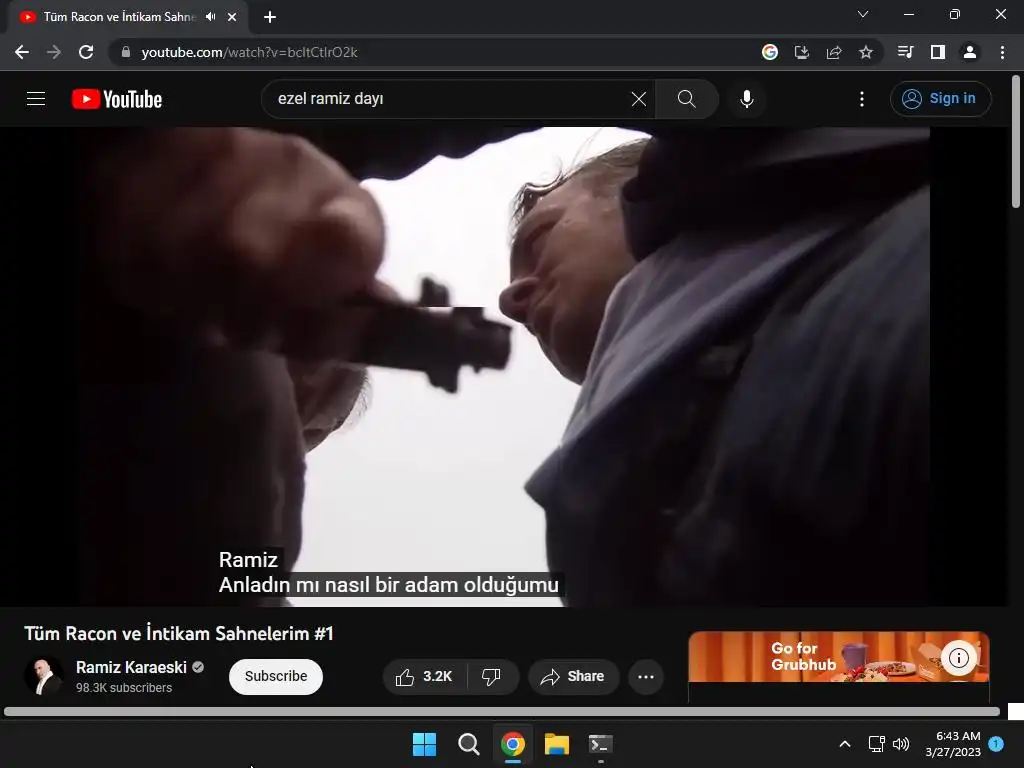Click the horizontal page scrollbar
The height and width of the screenshot is (768, 1024).
point(502,711)
